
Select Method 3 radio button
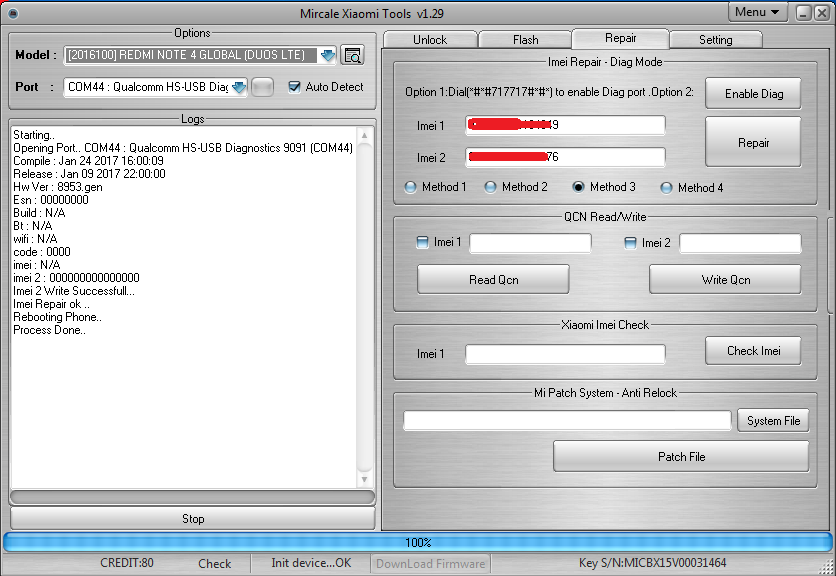click(x=578, y=187)
